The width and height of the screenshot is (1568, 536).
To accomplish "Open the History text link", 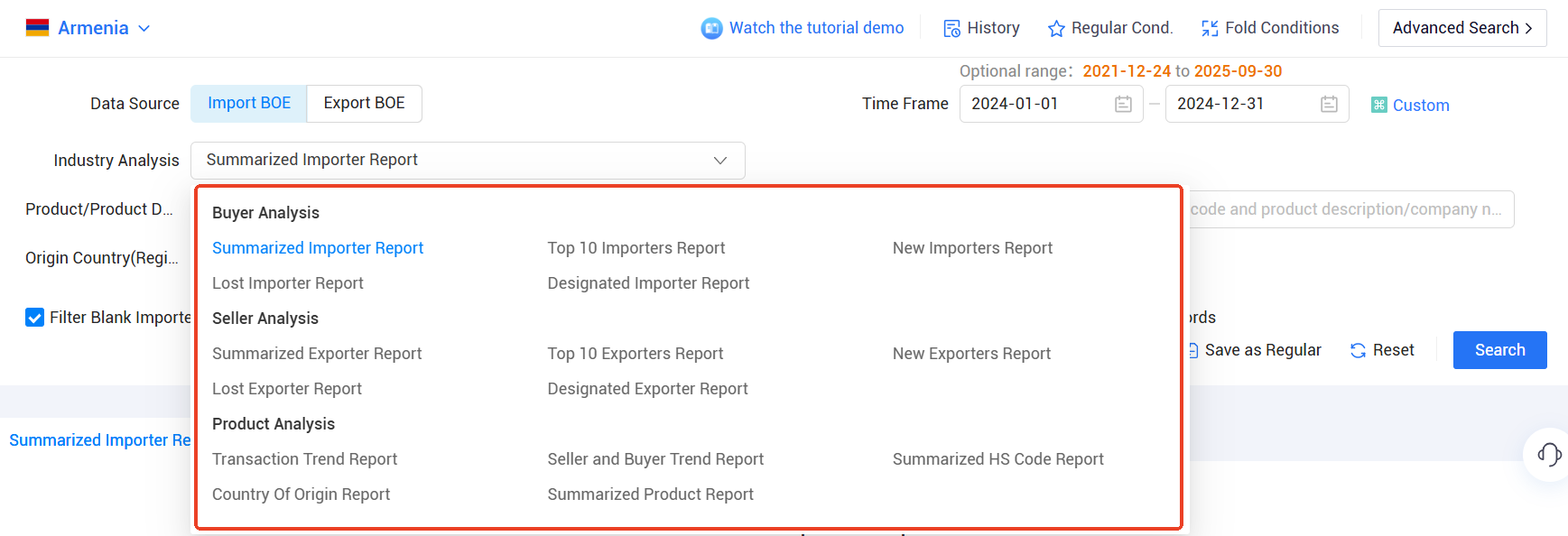I will pos(993,28).
